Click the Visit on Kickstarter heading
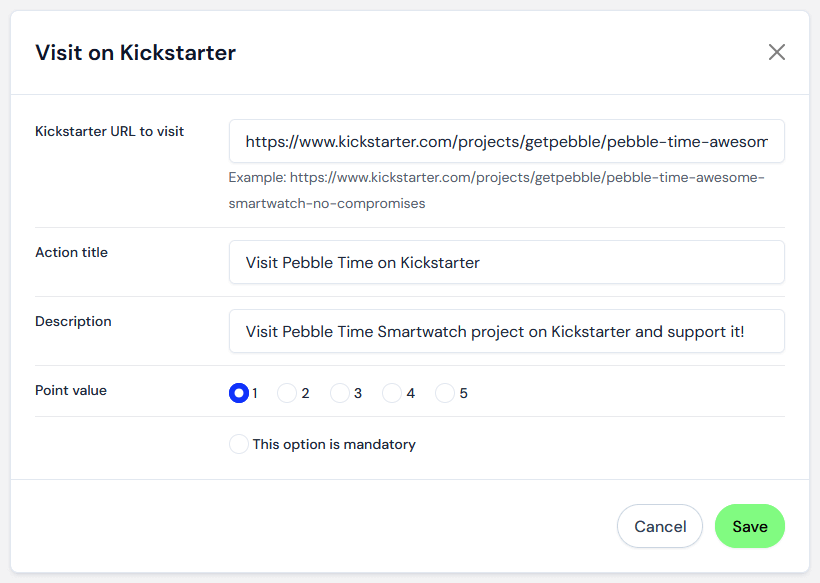Image resolution: width=820 pixels, height=583 pixels. (135, 53)
